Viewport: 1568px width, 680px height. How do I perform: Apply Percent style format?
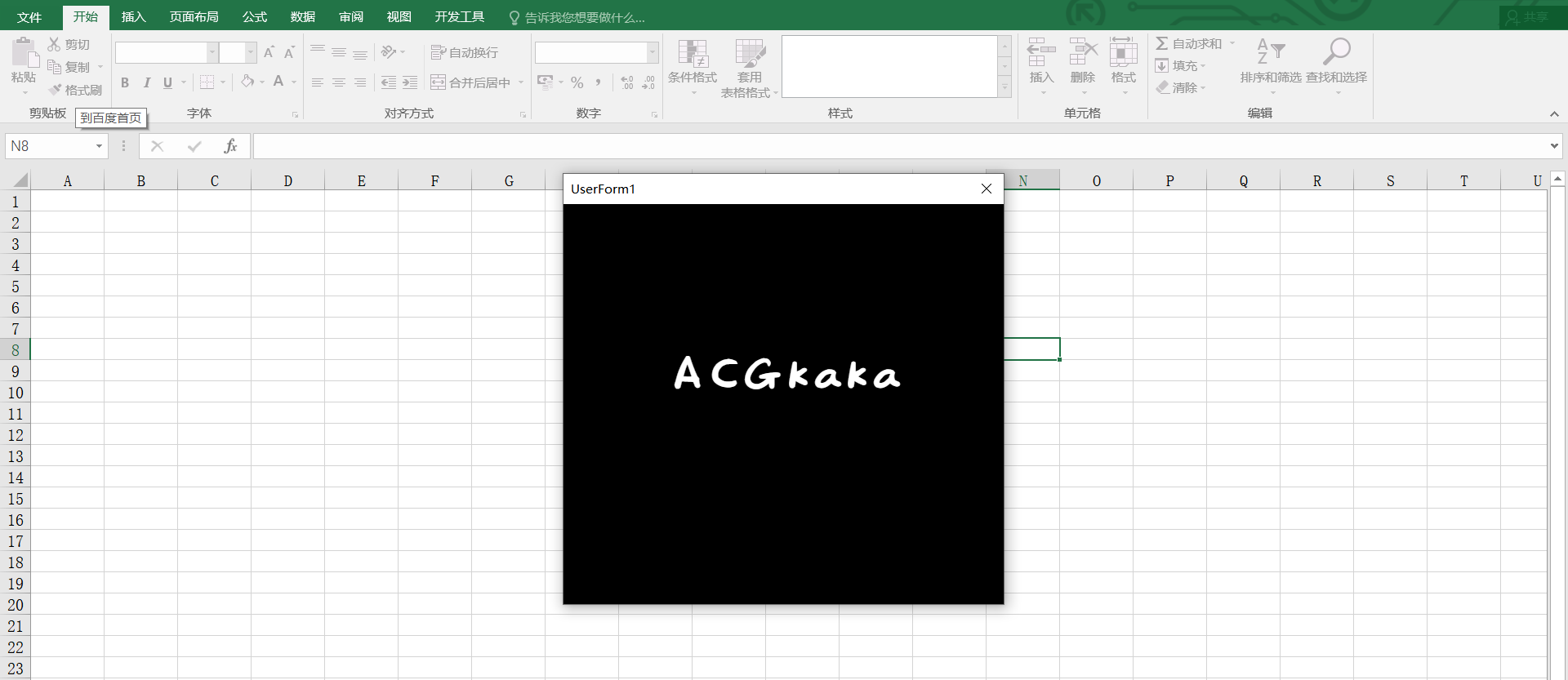[x=577, y=82]
